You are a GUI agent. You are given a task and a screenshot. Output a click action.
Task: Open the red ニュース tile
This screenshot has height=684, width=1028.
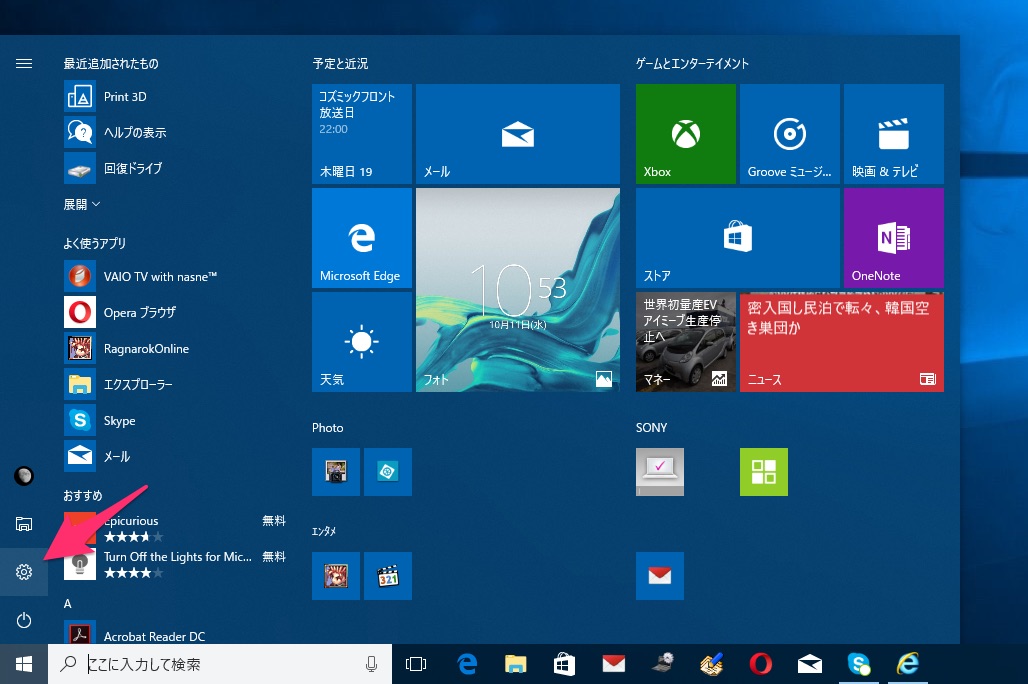tap(842, 342)
